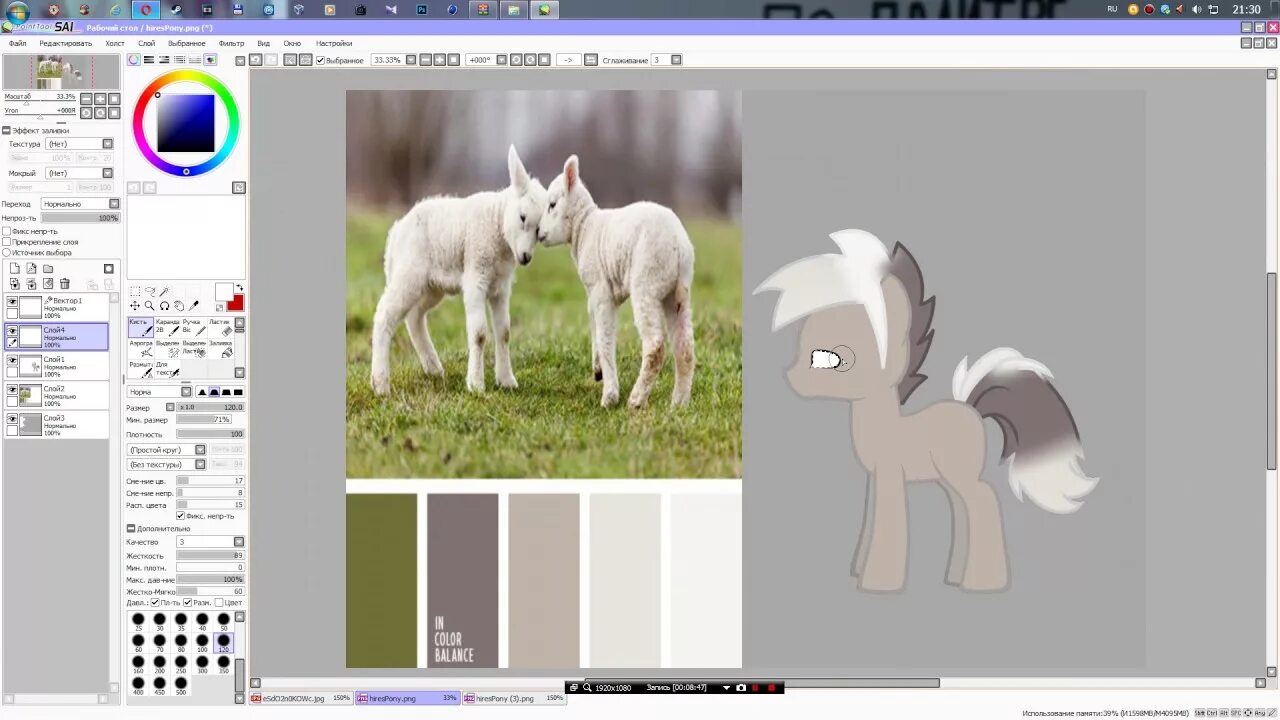This screenshot has width=1280, height=720.
Task: Open the Файл menu
Action: 17,43
